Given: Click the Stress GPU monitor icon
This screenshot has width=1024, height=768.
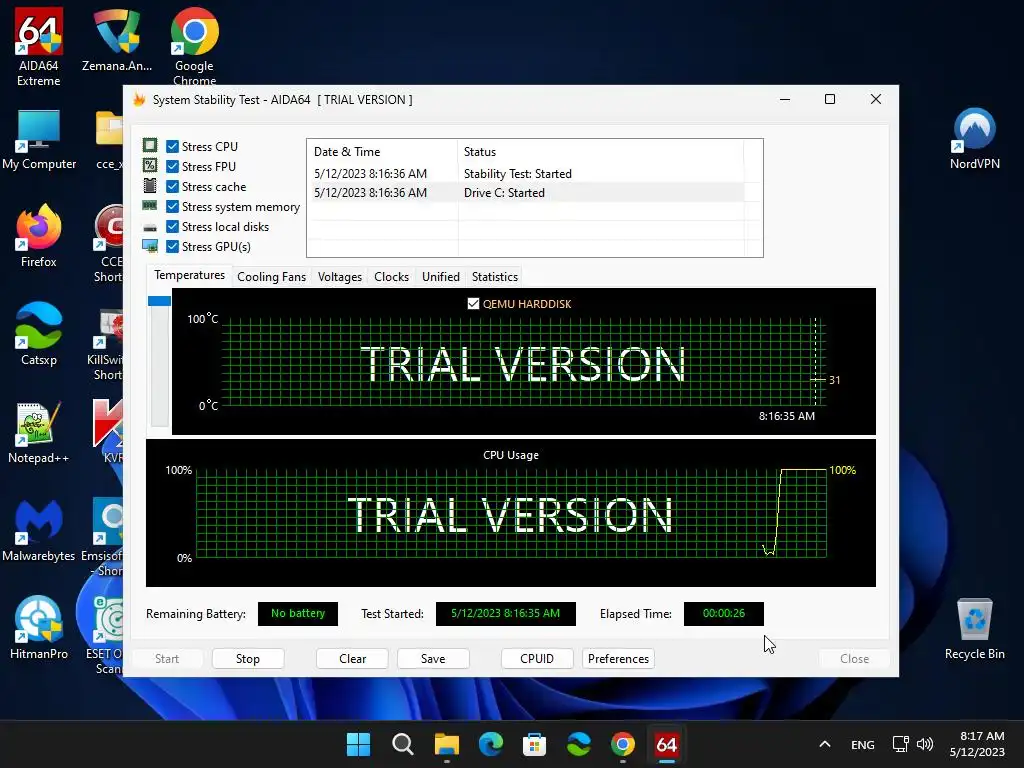Looking at the screenshot, I should [150, 246].
